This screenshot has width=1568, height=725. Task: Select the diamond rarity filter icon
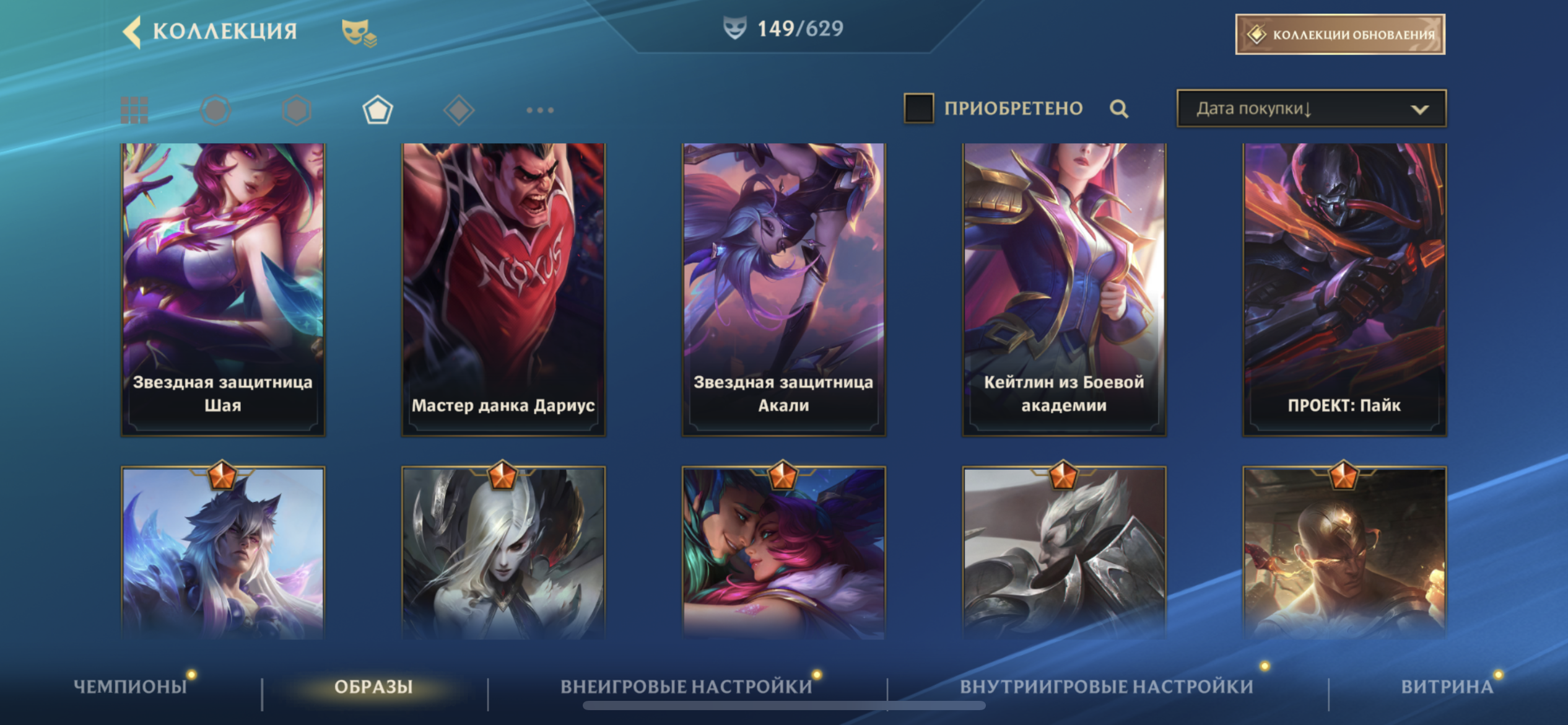pyautogui.click(x=459, y=110)
